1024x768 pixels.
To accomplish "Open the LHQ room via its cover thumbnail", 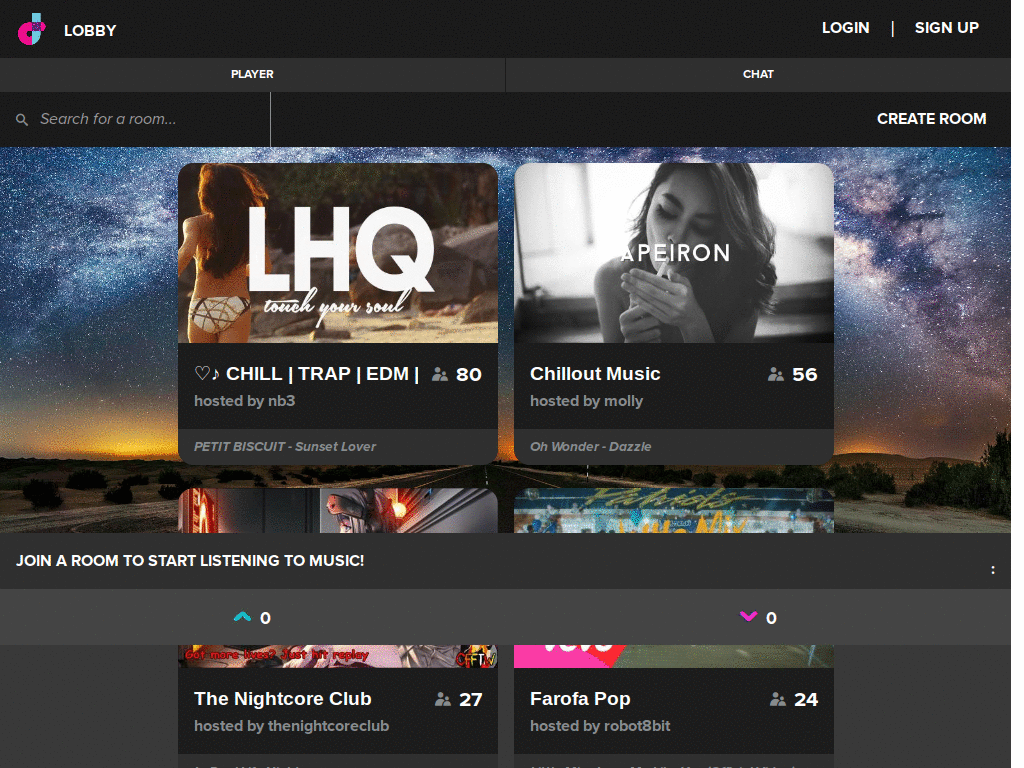I will click(338, 252).
